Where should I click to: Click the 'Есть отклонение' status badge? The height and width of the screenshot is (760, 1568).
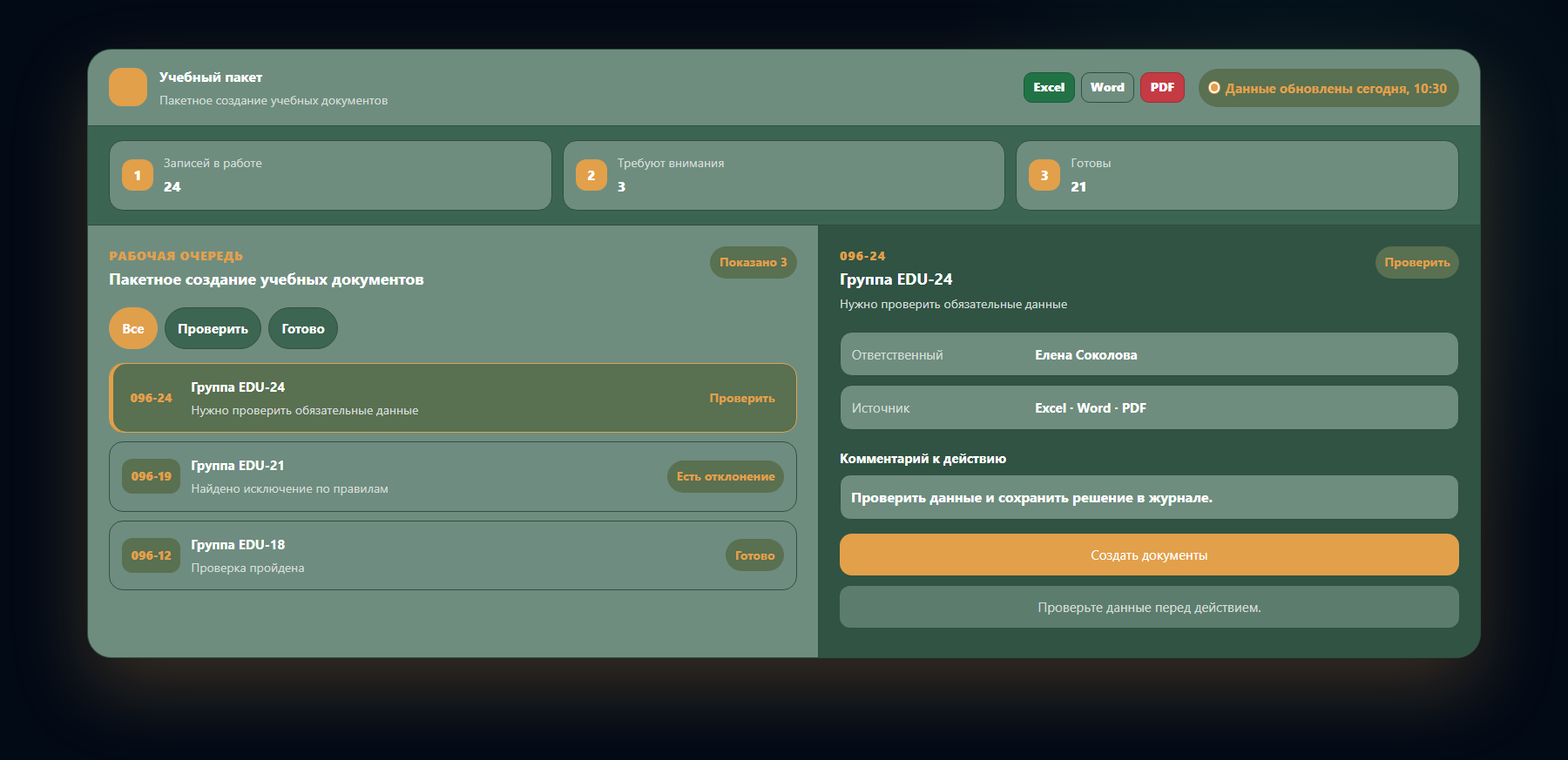(726, 476)
